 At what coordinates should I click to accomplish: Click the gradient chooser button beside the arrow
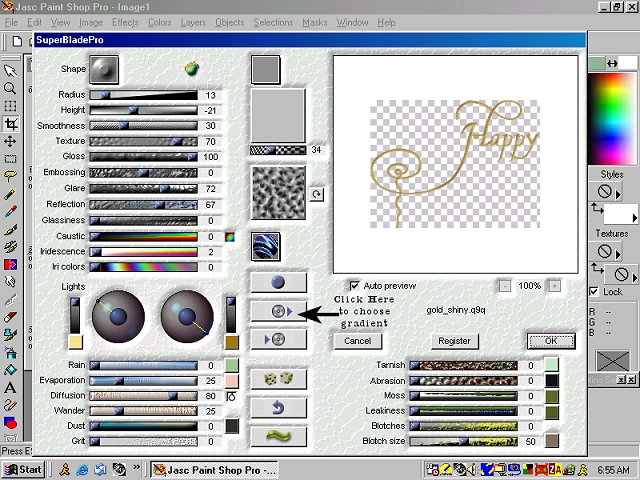click(x=277, y=312)
